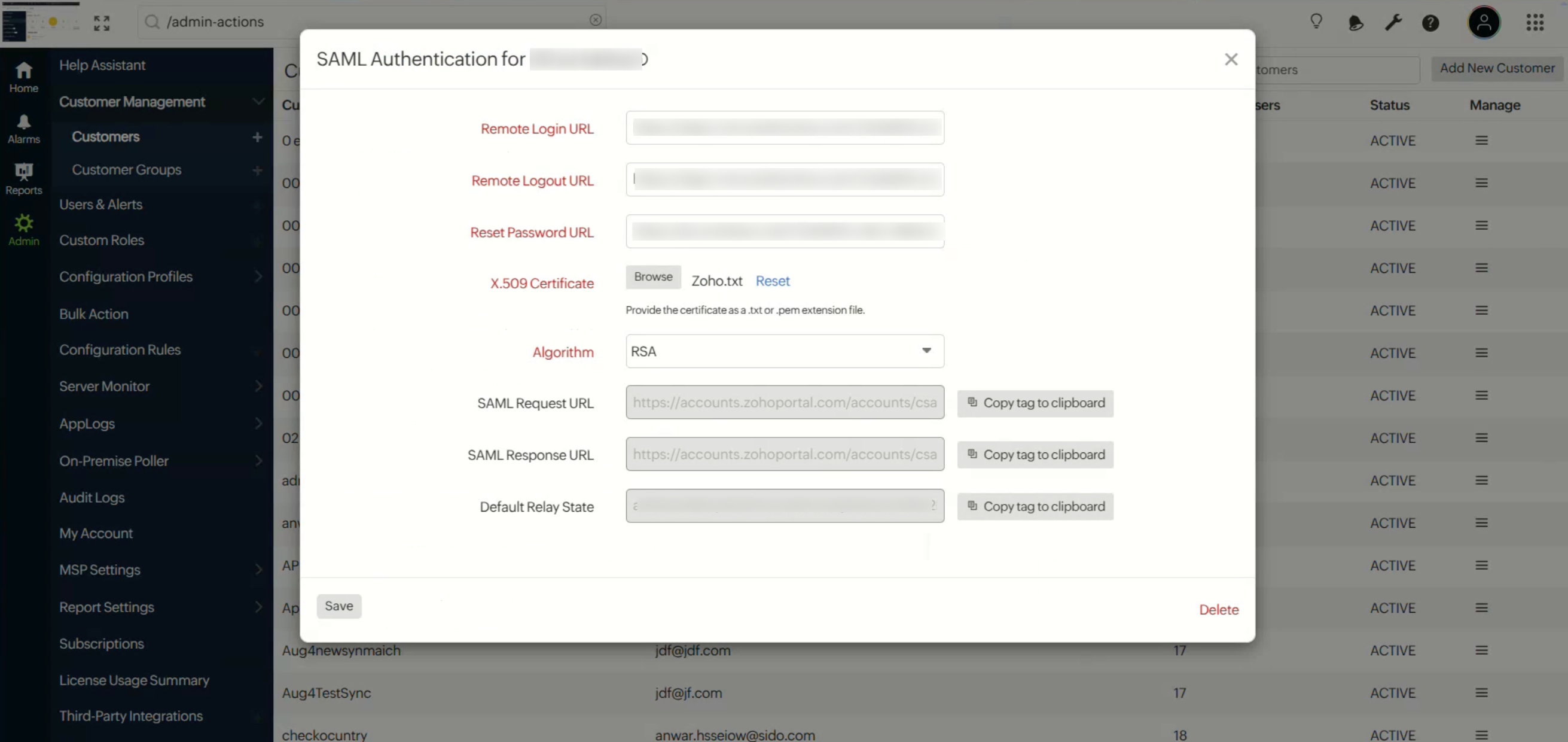
Task: Open the apps grid icon
Action: click(1535, 23)
